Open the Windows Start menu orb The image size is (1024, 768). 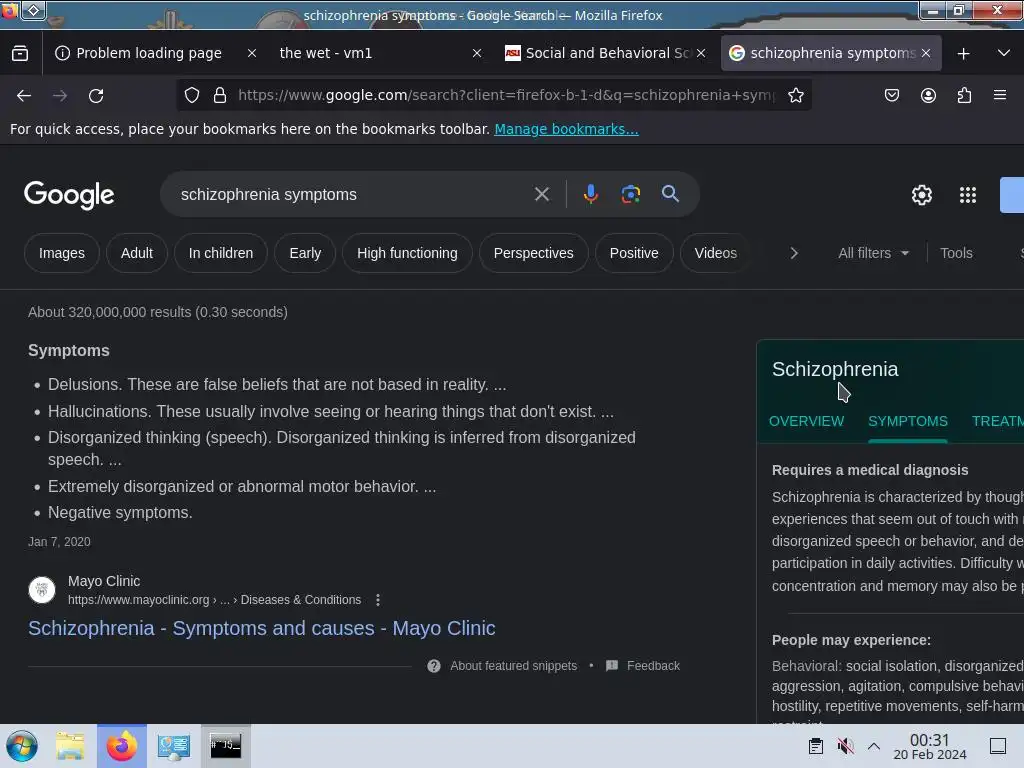22,746
